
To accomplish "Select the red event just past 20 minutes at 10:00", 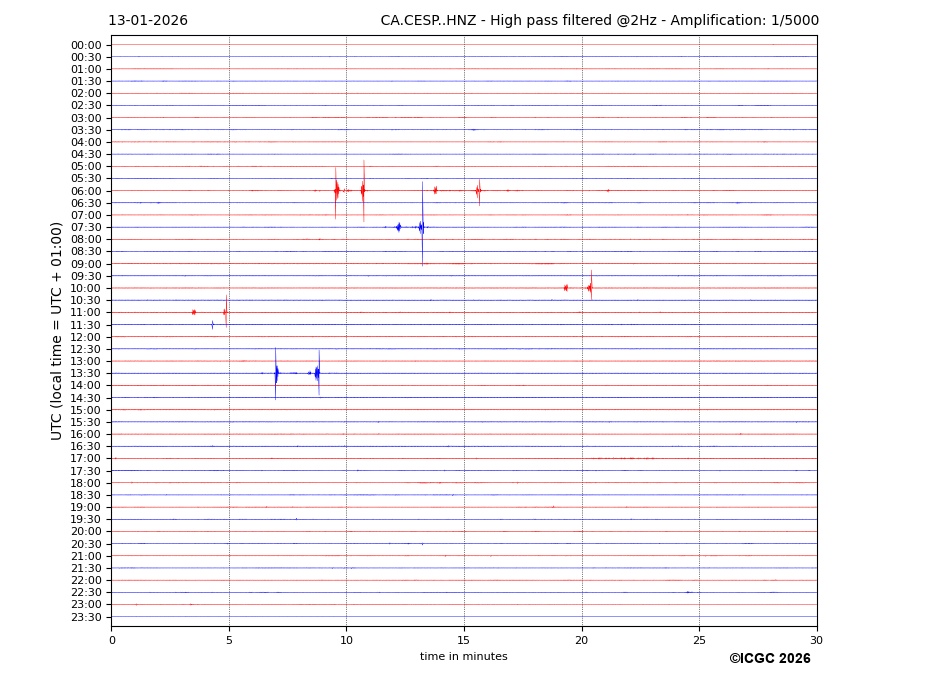I will [590, 288].
